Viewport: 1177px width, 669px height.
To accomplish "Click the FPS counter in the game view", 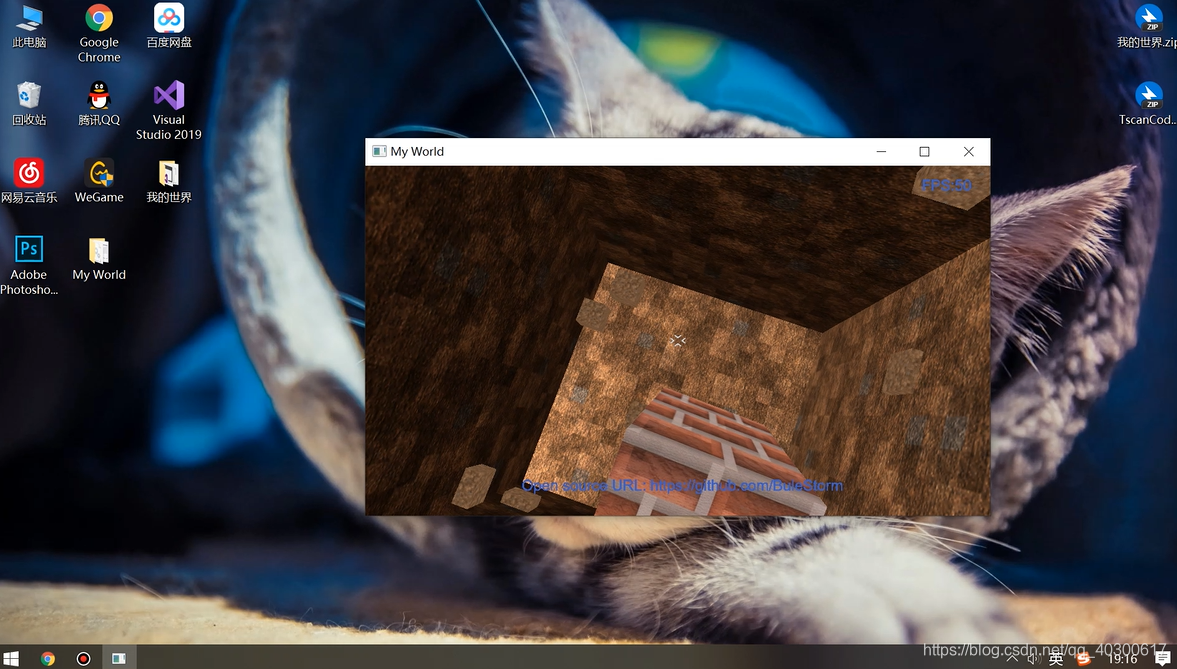I will (946, 185).
